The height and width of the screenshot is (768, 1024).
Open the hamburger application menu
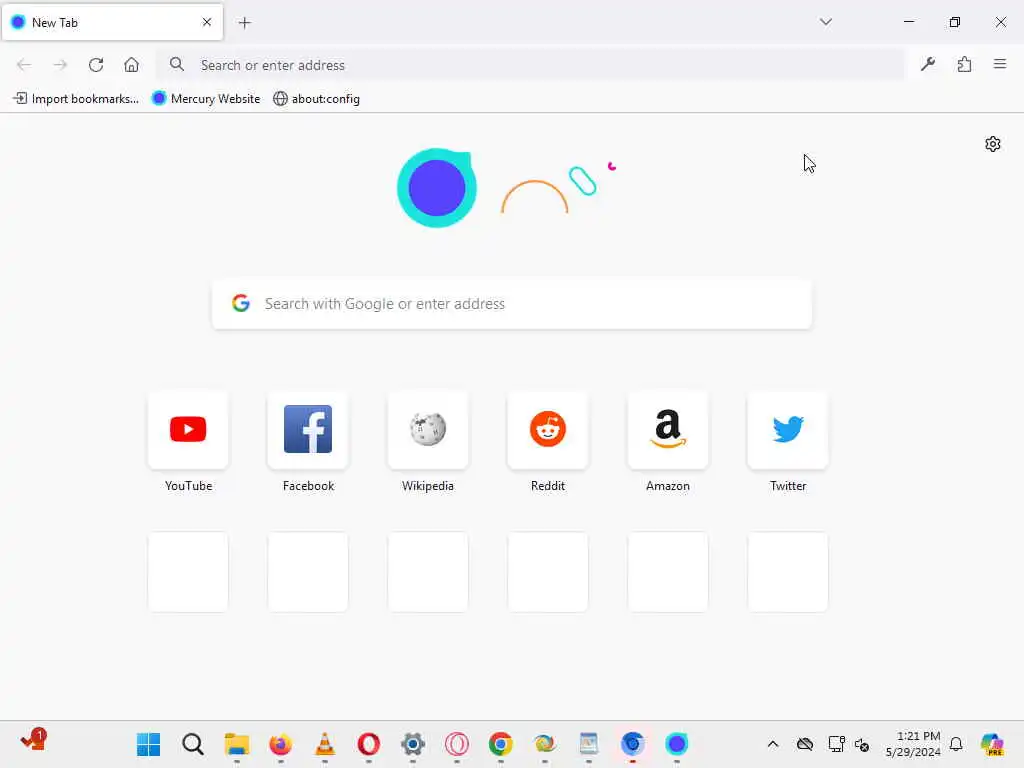[x=999, y=64]
